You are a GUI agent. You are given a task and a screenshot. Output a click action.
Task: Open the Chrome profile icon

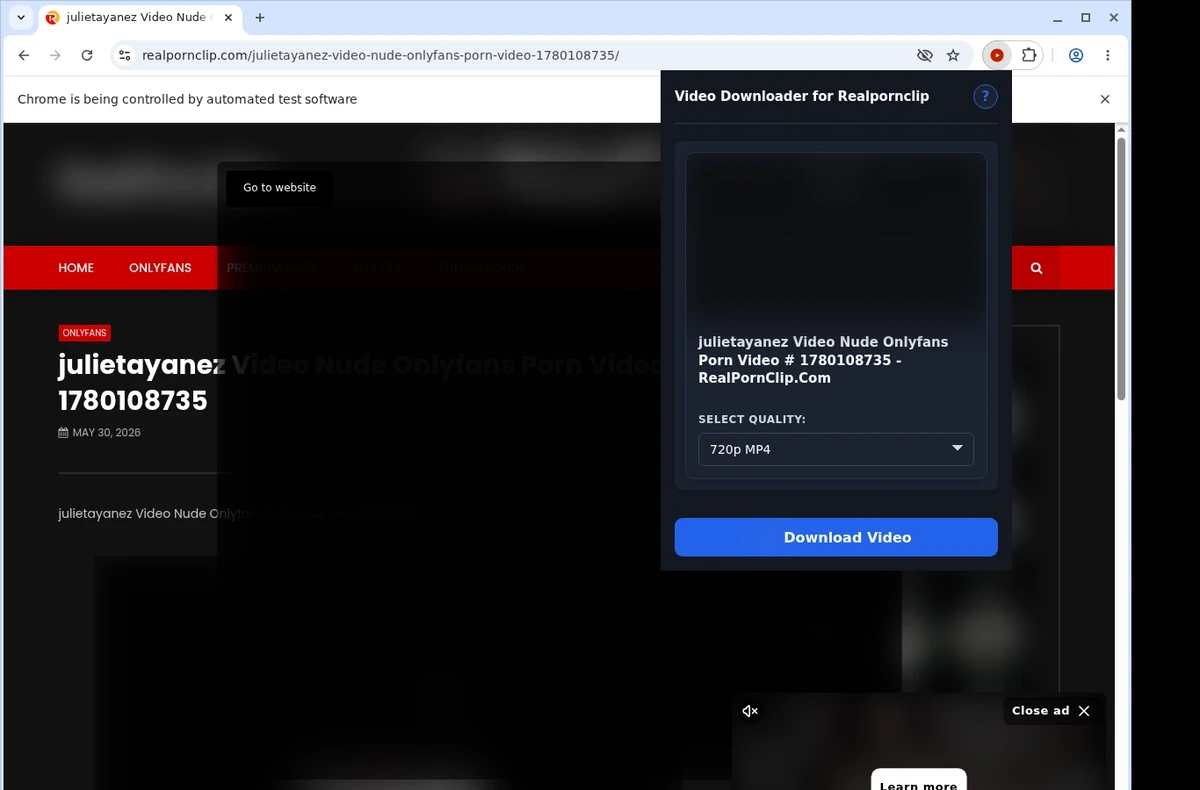pos(1076,56)
